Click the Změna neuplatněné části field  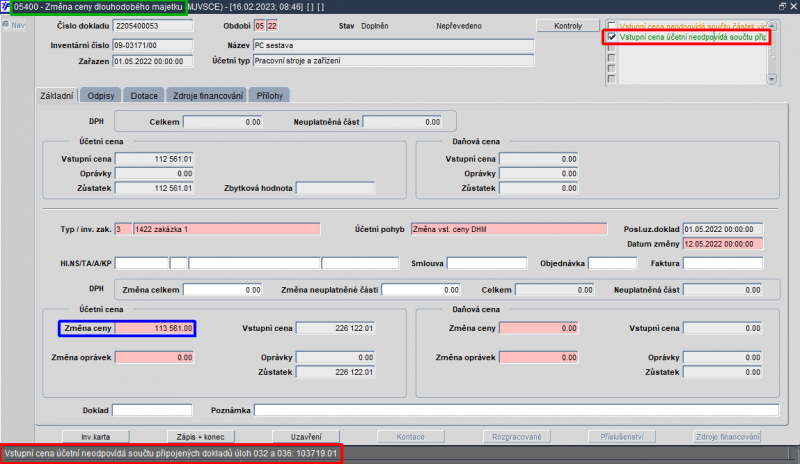point(421,289)
